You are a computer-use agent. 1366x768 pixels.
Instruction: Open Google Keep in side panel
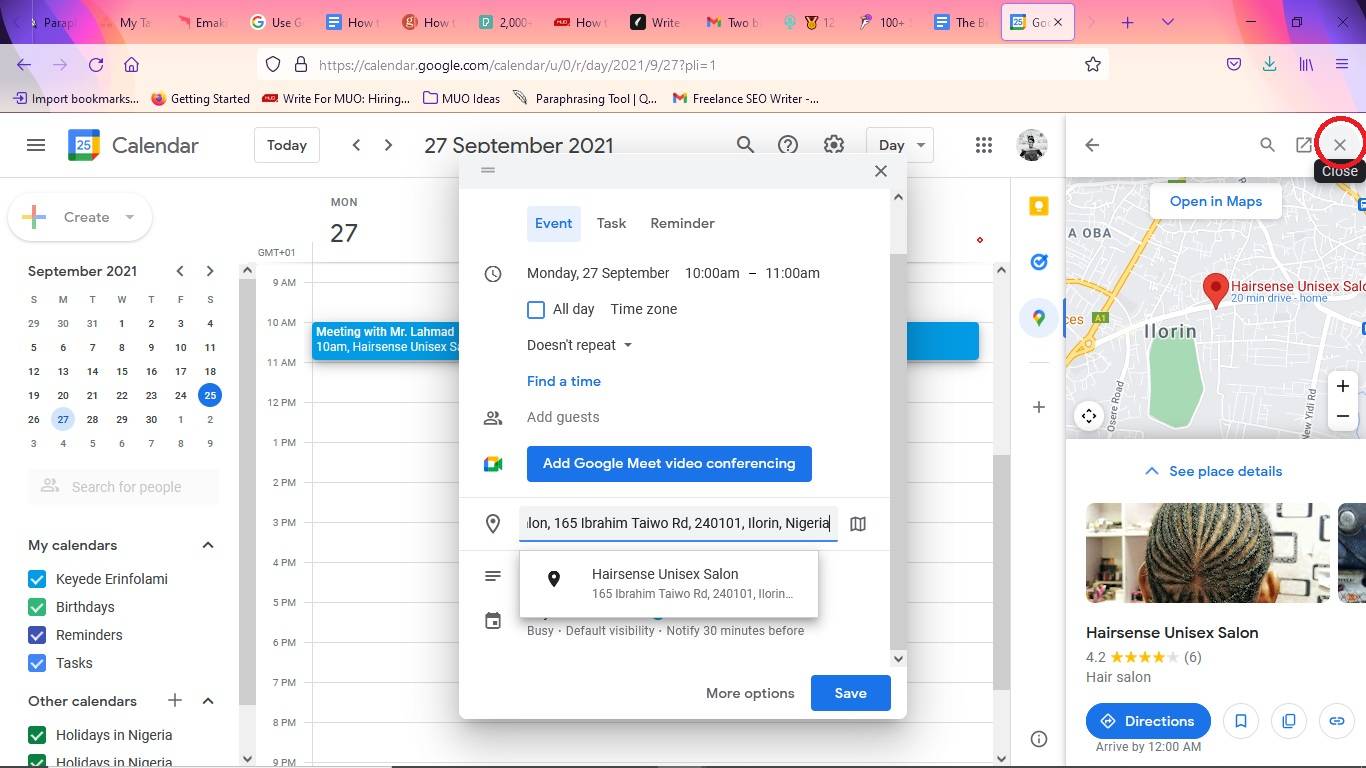click(1039, 206)
